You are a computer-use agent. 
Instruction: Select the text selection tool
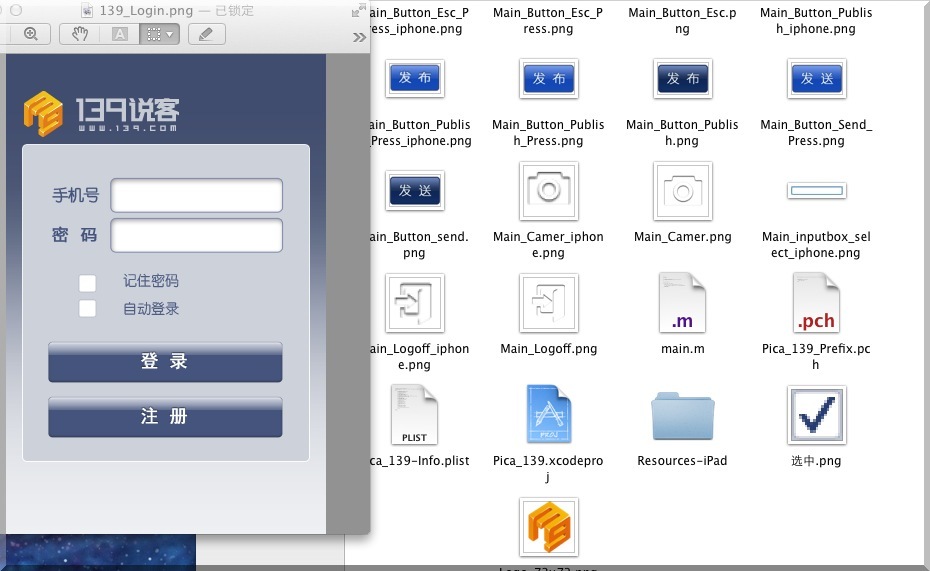click(x=120, y=34)
